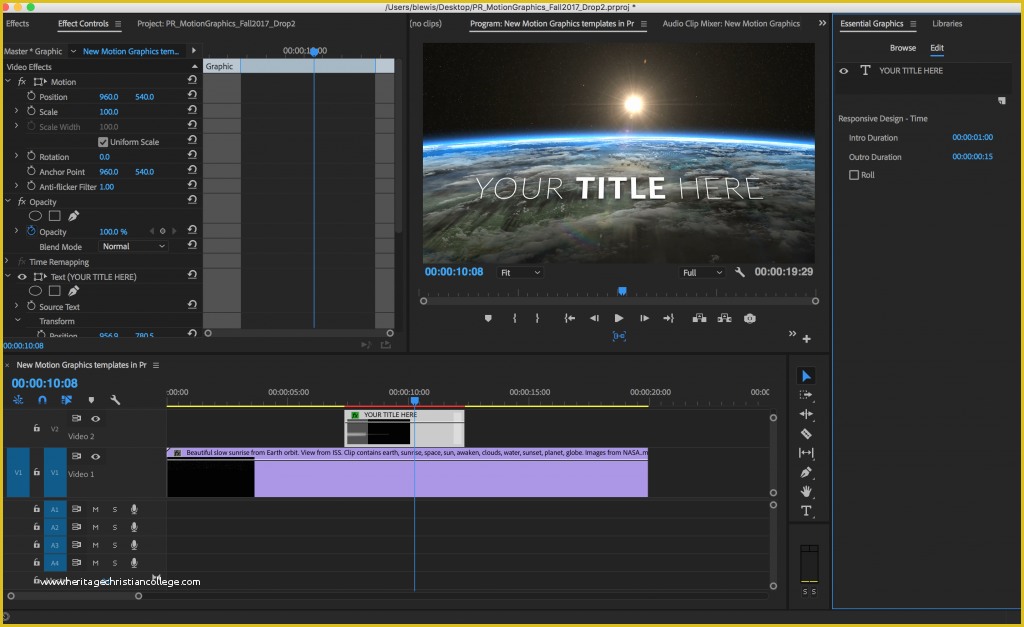Select the Type tool in tools panel
The image size is (1024, 627).
pyautogui.click(x=806, y=511)
